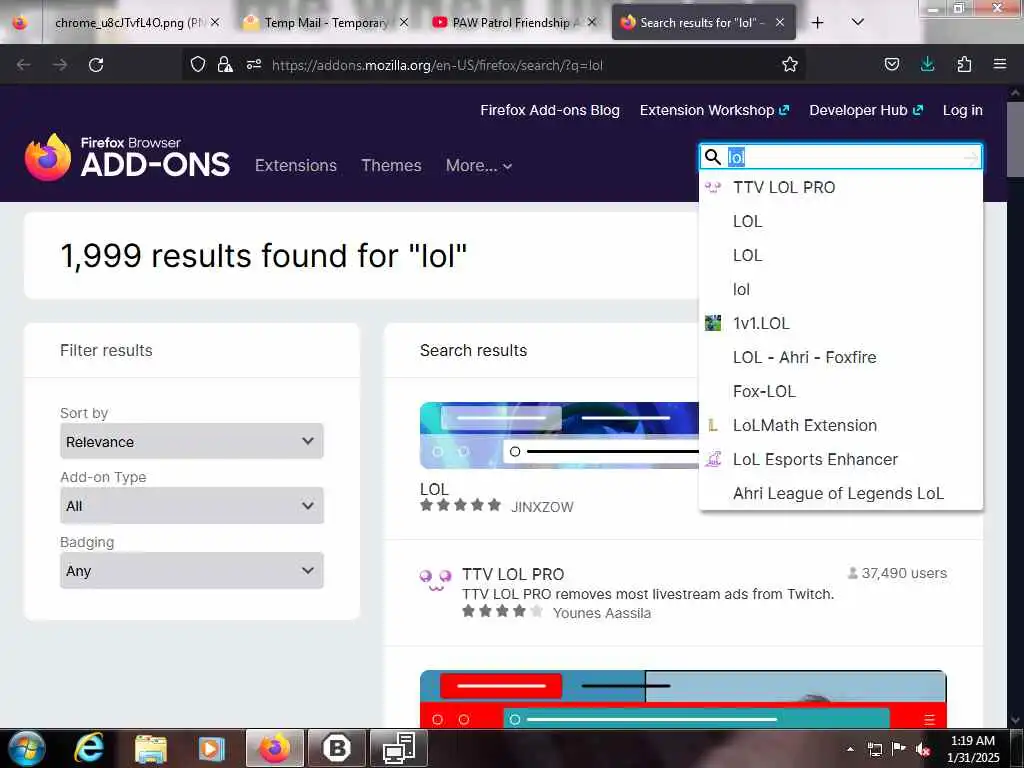Launch Internet Explorer from the taskbar
Viewport: 1024px width, 768px height.
point(89,748)
